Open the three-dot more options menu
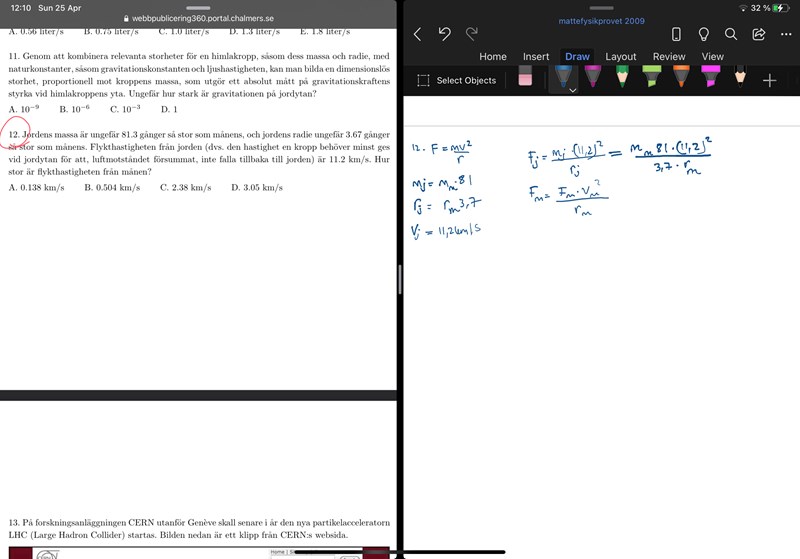This screenshot has height=559, width=800. click(785, 34)
